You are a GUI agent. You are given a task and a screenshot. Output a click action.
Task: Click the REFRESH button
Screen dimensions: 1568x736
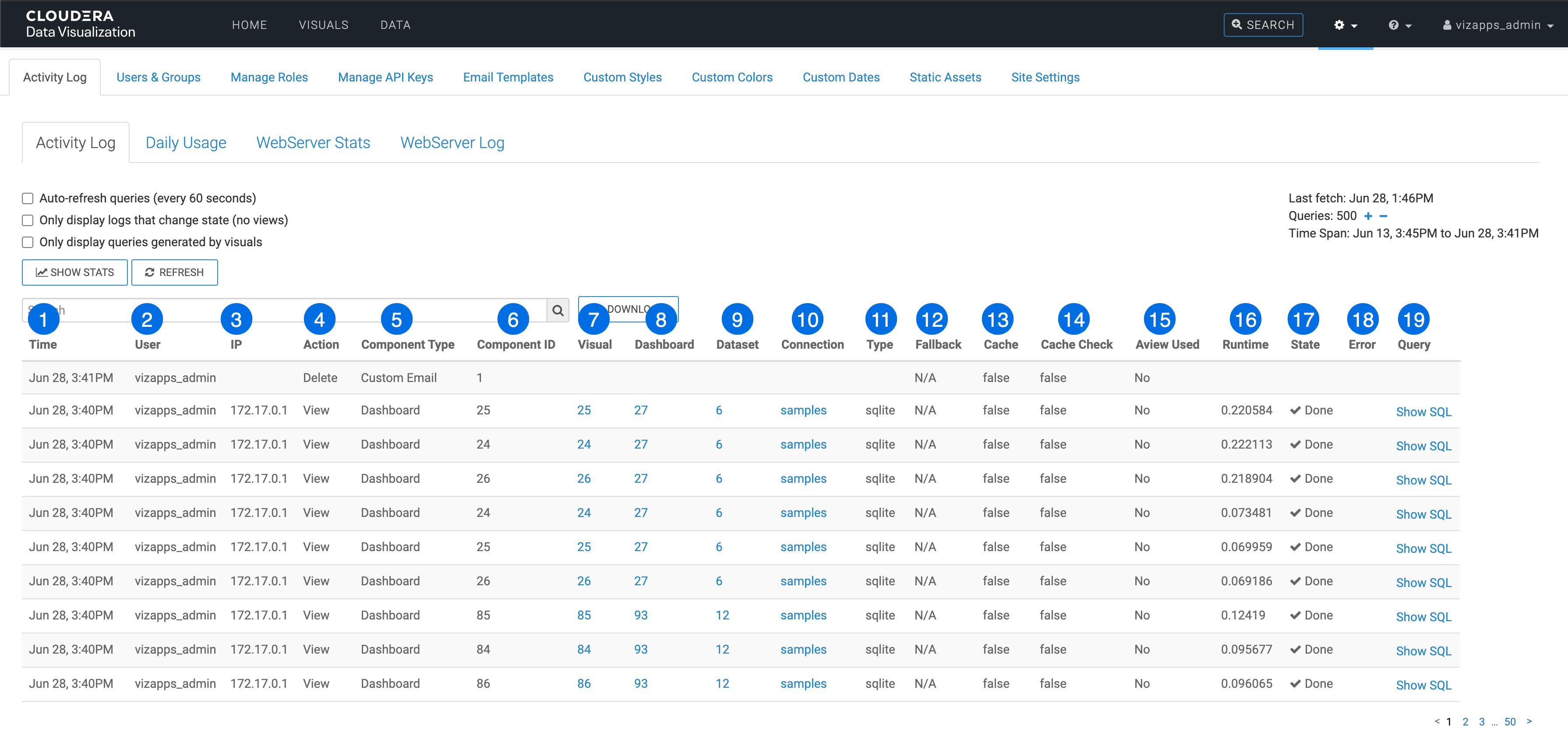174,272
